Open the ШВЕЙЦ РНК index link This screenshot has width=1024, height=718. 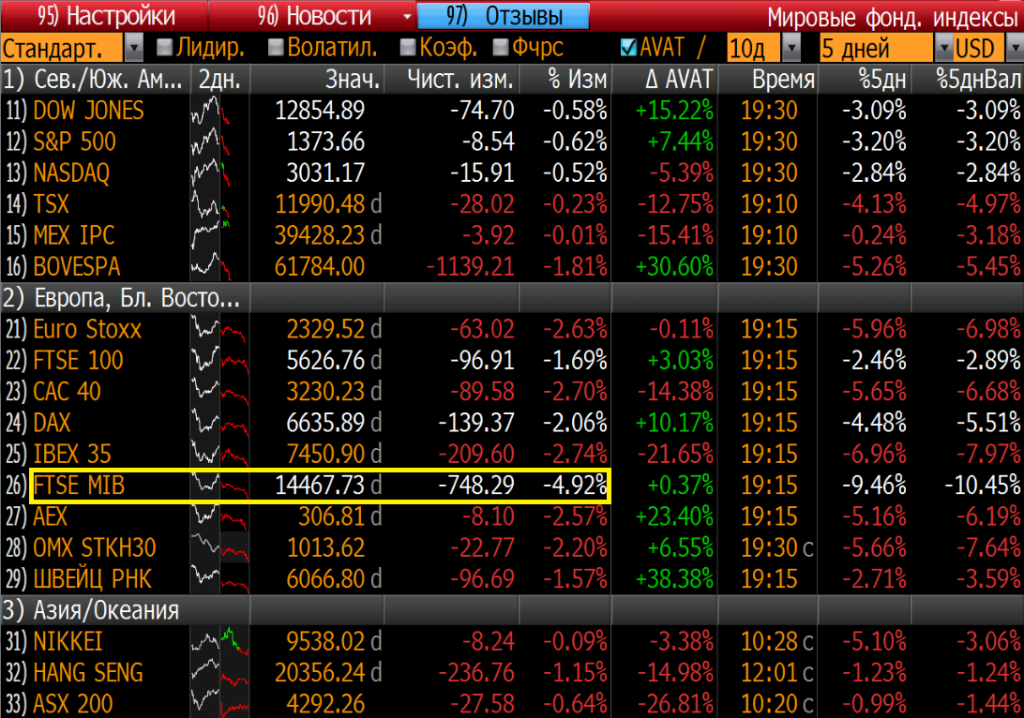coord(92,579)
